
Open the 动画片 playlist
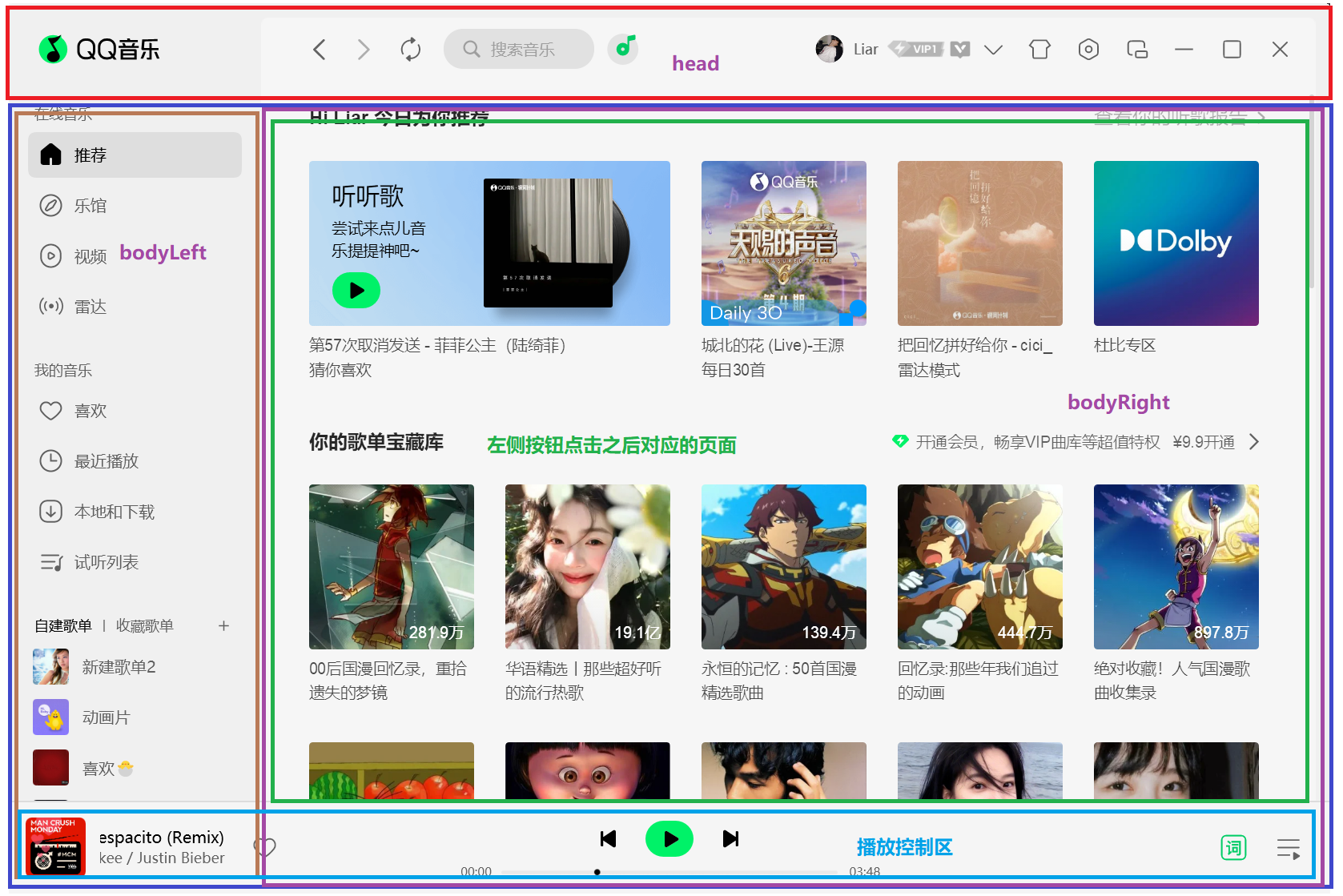135,717
